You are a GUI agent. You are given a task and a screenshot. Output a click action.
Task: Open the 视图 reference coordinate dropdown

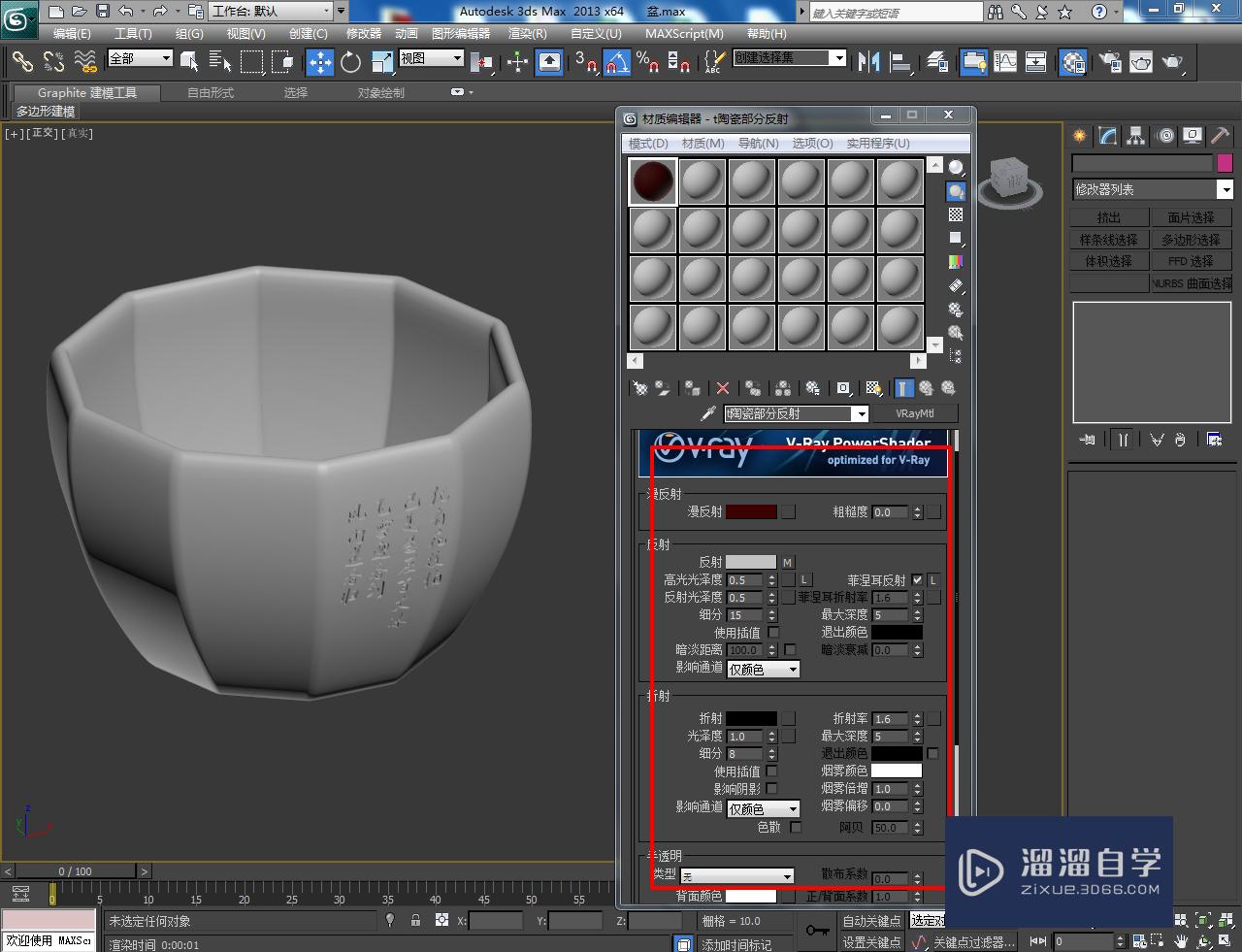point(432,58)
